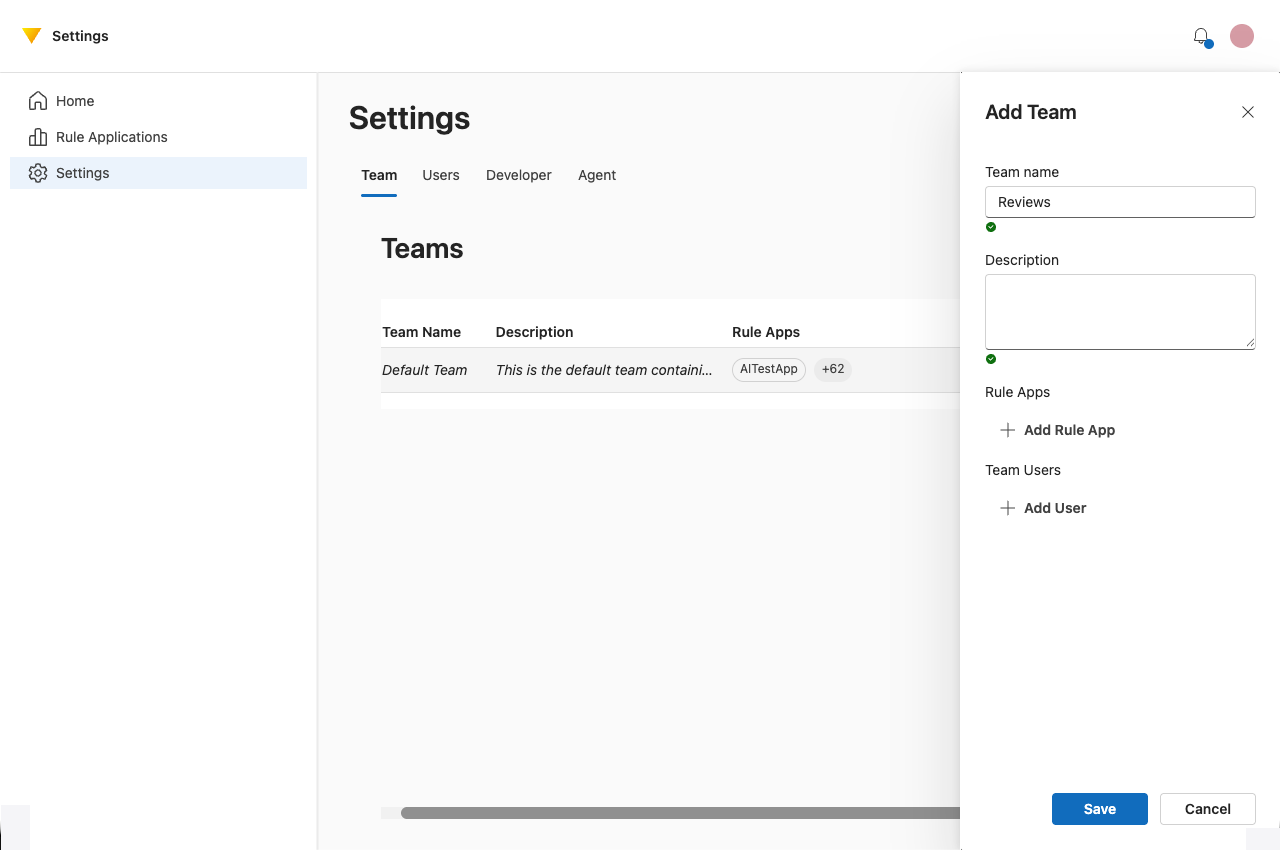Save the new Reviews team

(x=1099, y=809)
